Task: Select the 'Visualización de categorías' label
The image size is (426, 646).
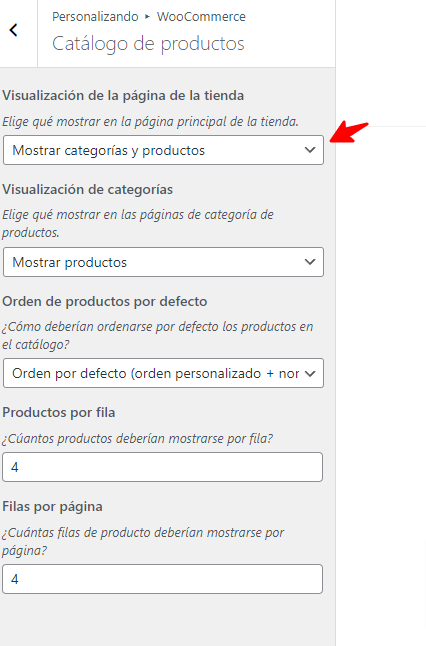Action: point(87,190)
